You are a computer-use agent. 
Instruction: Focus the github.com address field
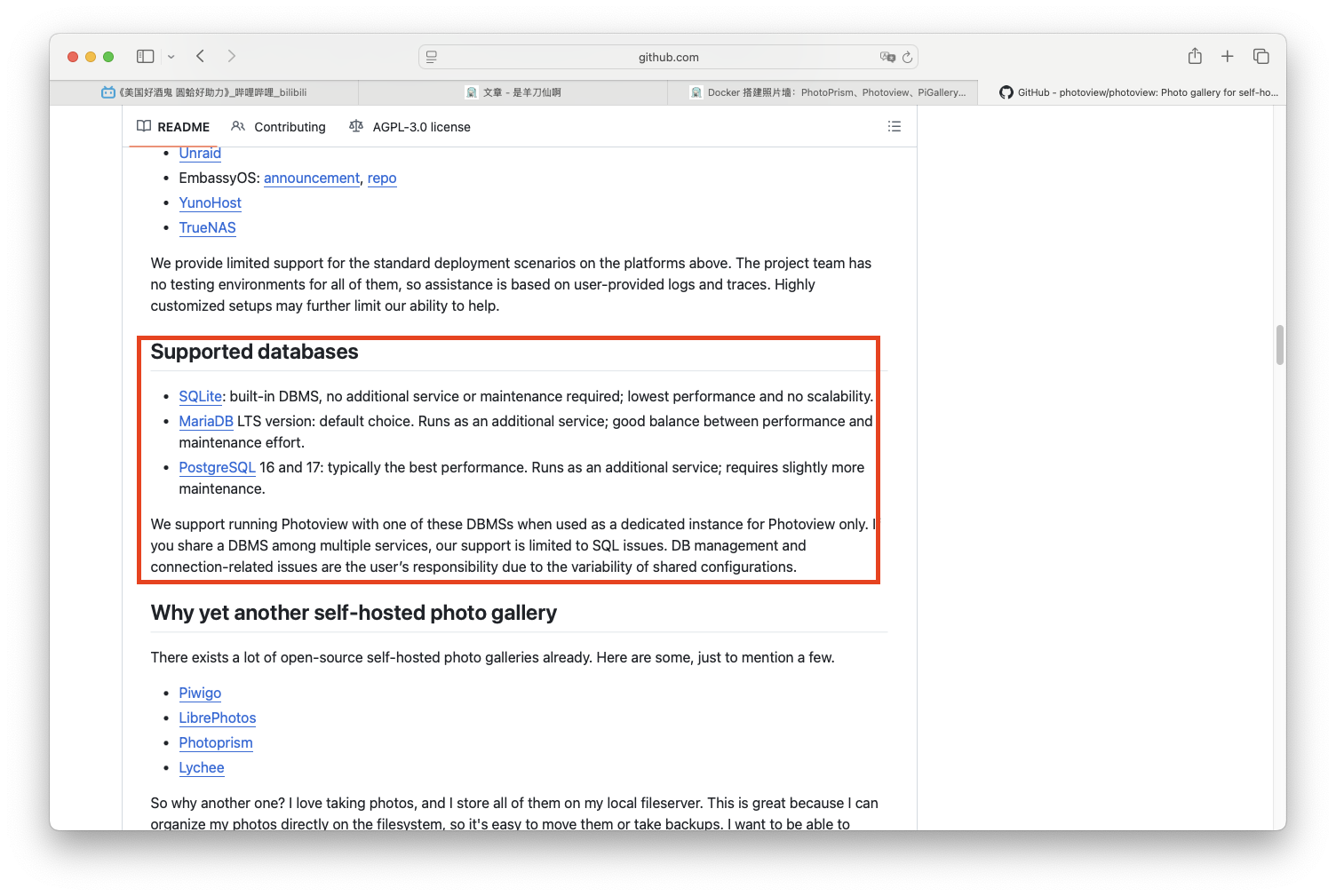tap(668, 57)
